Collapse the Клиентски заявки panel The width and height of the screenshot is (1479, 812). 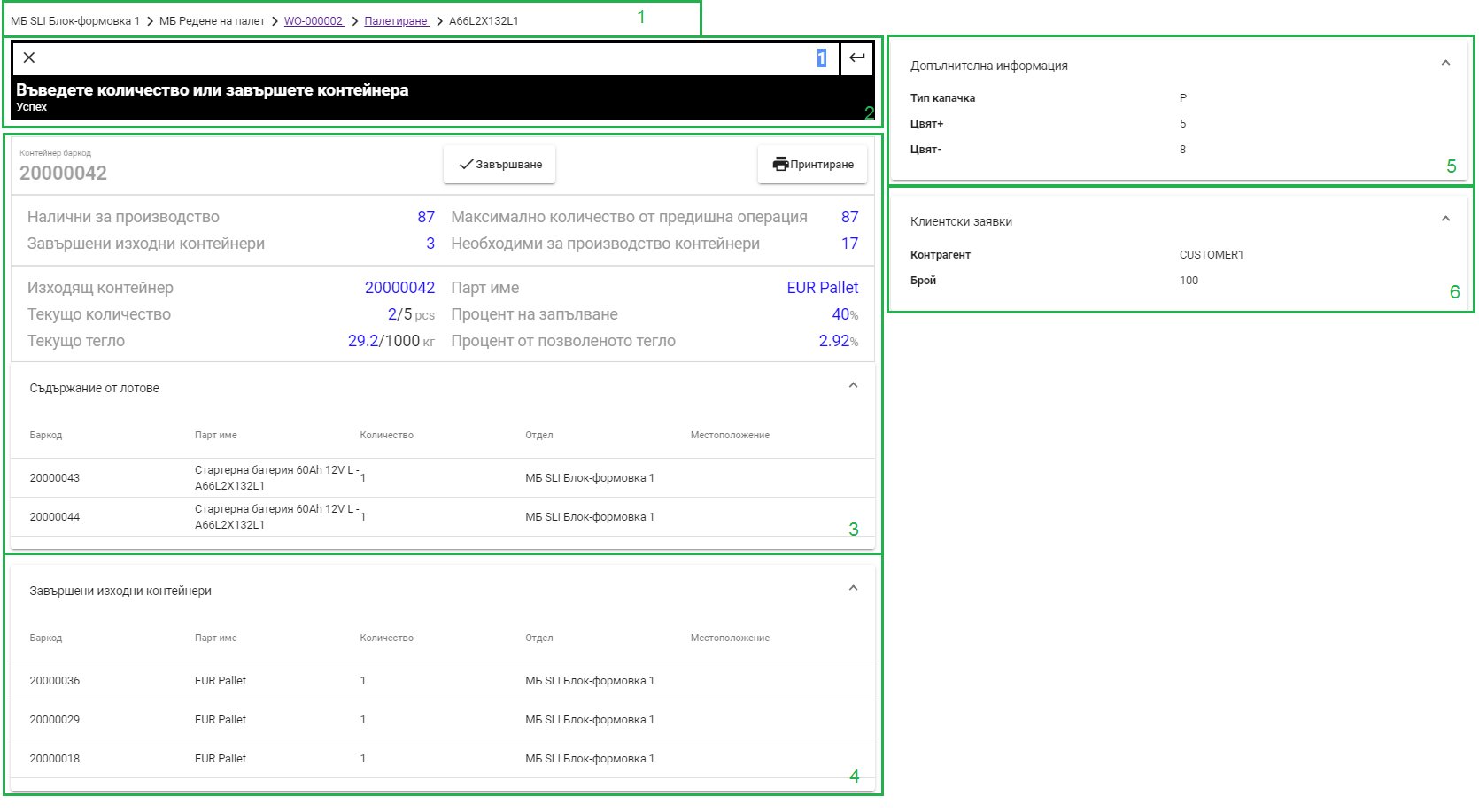coord(1447,217)
